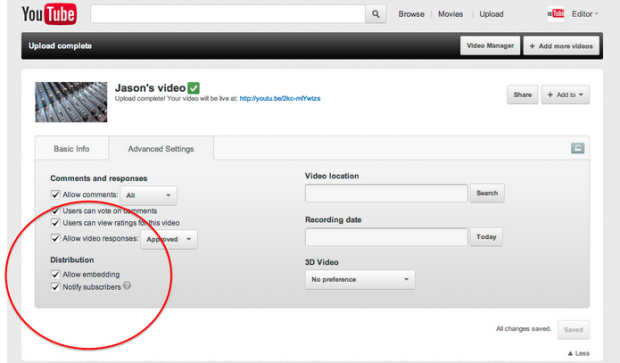Uncheck Allow embedding

pos(55,274)
